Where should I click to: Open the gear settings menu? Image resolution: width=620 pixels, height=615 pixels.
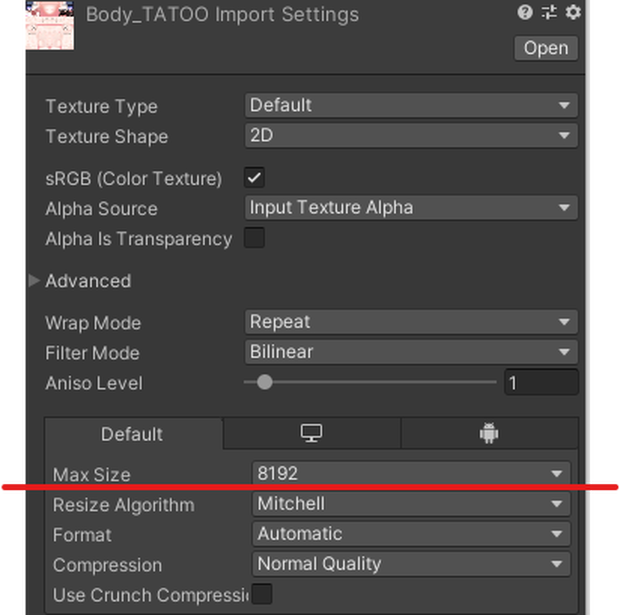573,13
